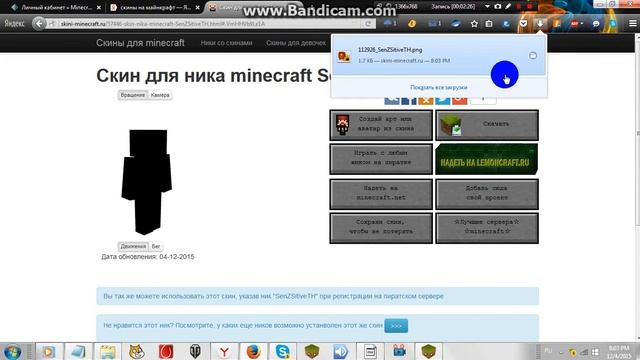Select the 'Камера' toggle button
Viewport: 640px width, 360px height.
[160, 95]
